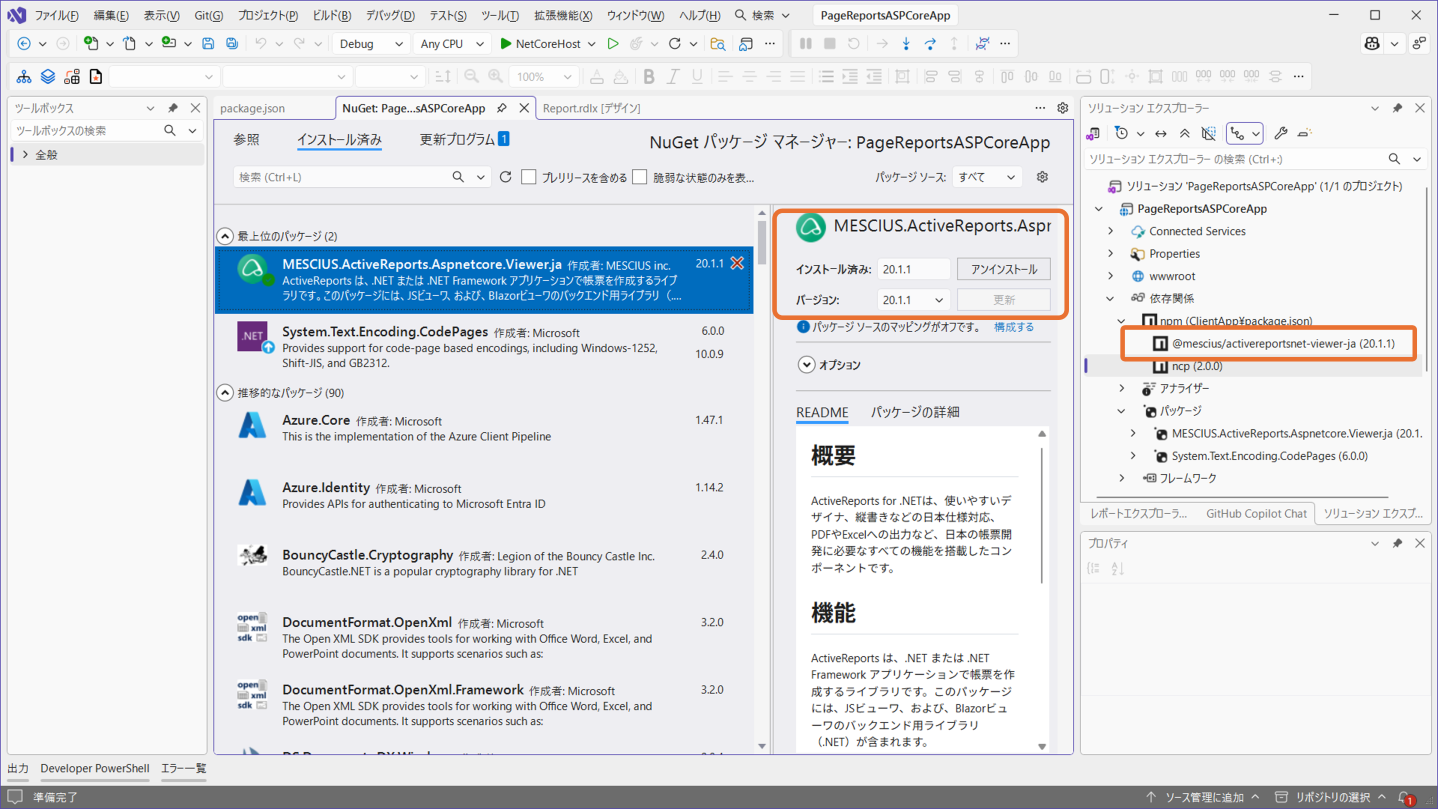The image size is (1438, 809).
Task: Click the toolbox search magnifier icon
Action: coord(170,131)
